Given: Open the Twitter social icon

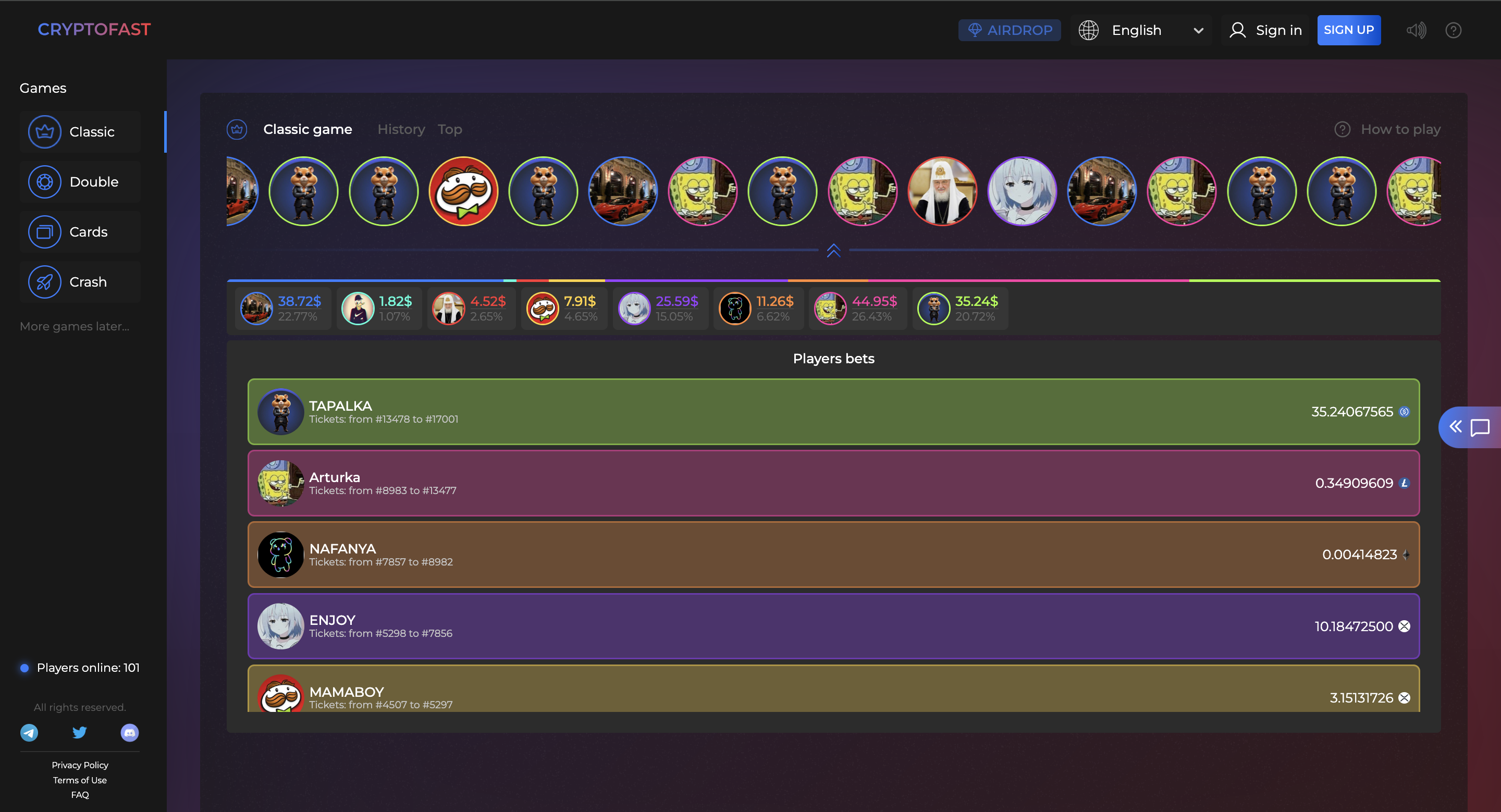Looking at the screenshot, I should point(79,732).
